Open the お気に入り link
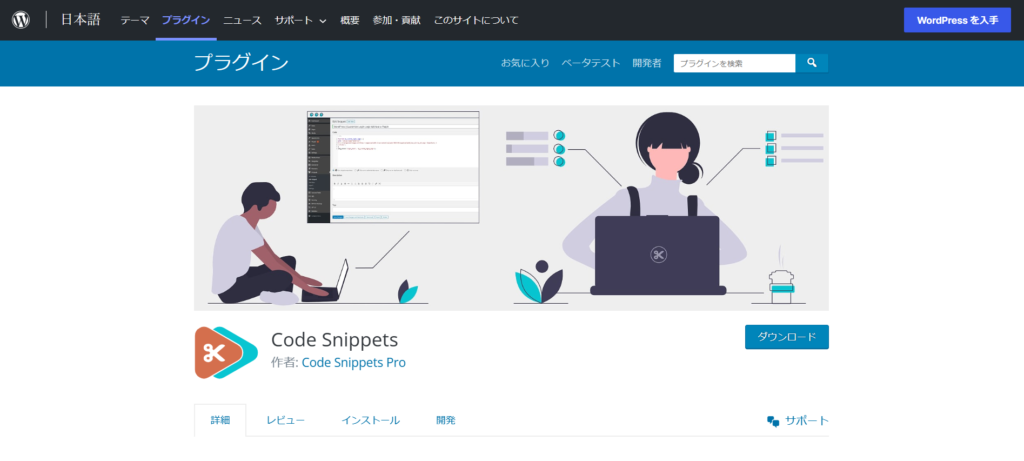Viewport: 1024px width, 461px height. tap(525, 63)
